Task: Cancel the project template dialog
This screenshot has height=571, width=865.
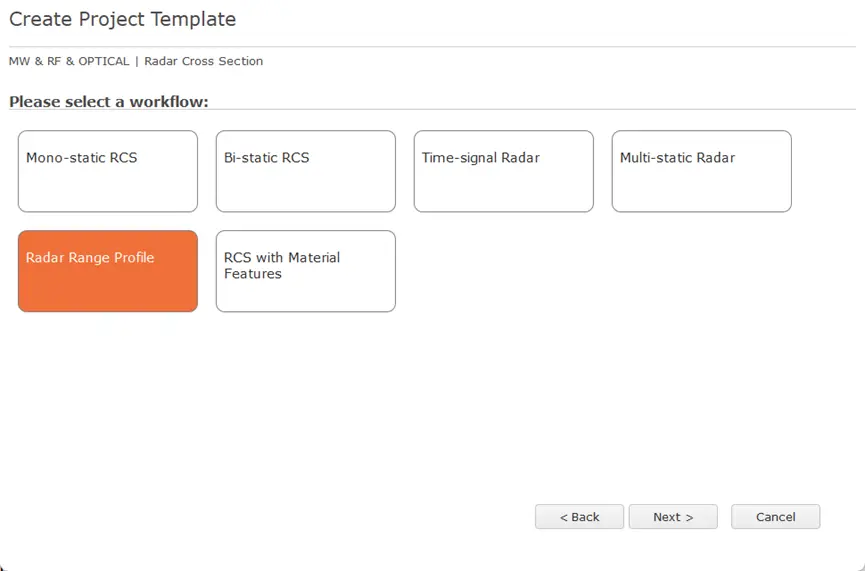Action: [x=776, y=517]
